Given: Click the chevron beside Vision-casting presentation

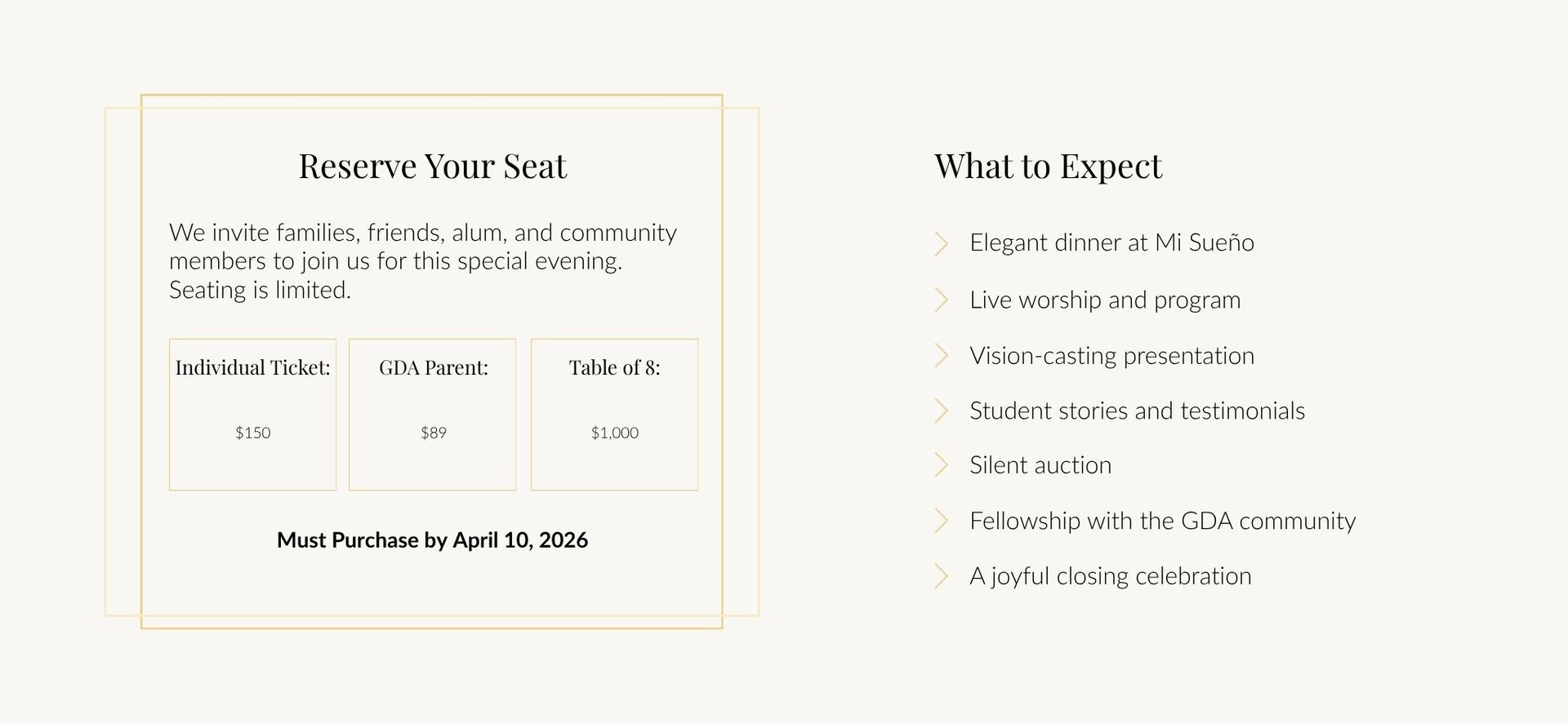Looking at the screenshot, I should coord(941,356).
